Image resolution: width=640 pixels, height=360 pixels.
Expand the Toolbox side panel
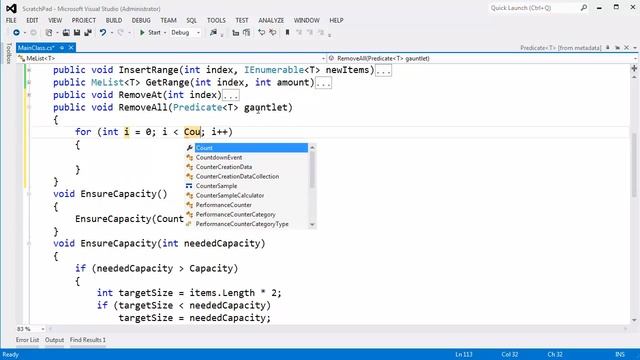pos(9,53)
